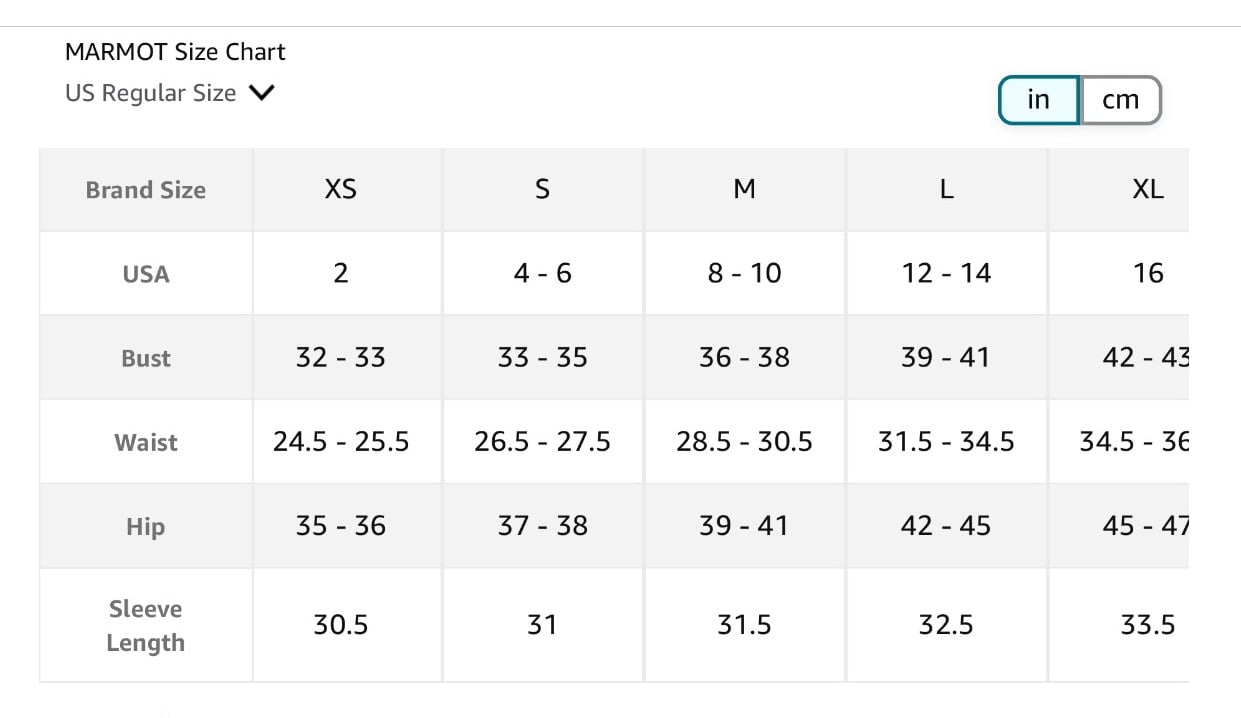The width and height of the screenshot is (1241, 718).
Task: Click the Brand Size row label
Action: (x=146, y=190)
